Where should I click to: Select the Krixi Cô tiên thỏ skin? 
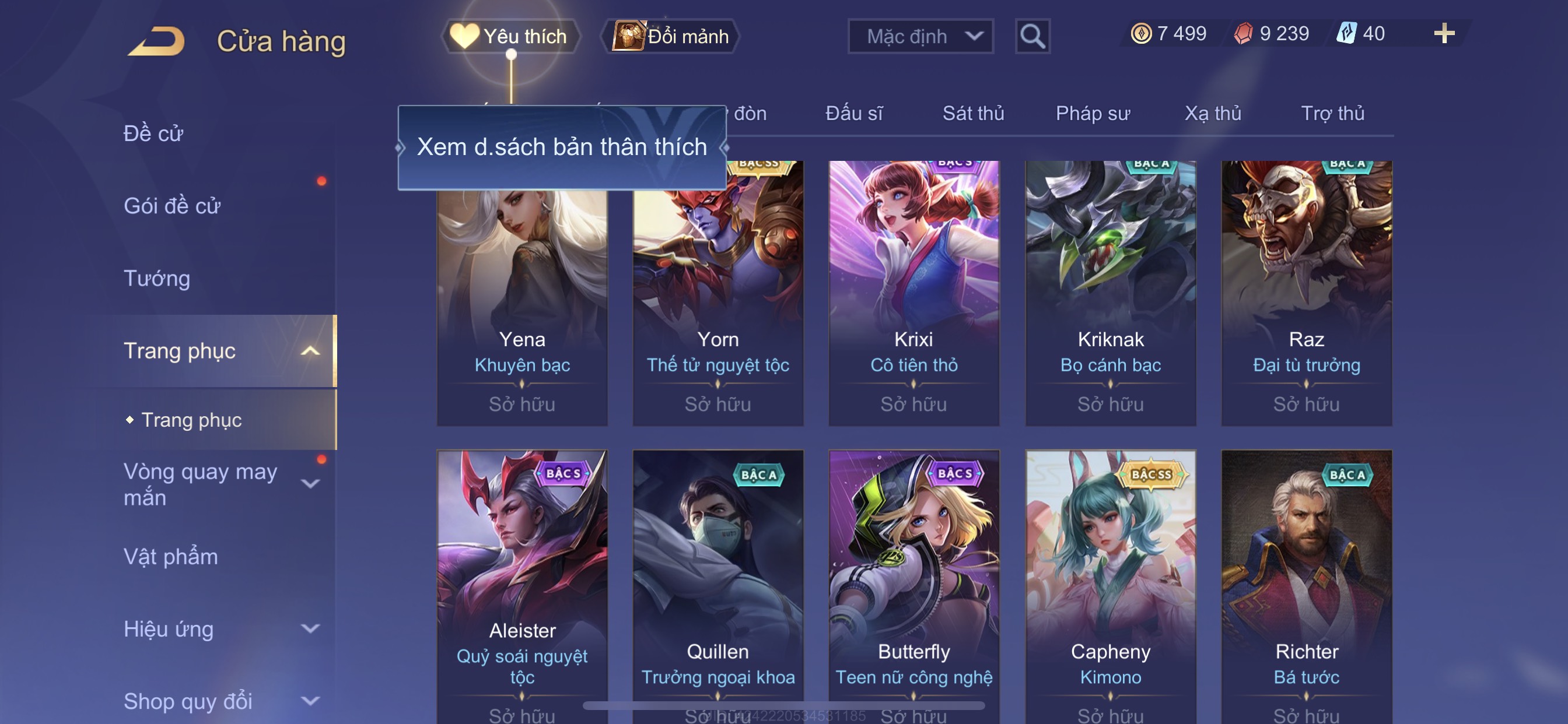[x=914, y=293]
